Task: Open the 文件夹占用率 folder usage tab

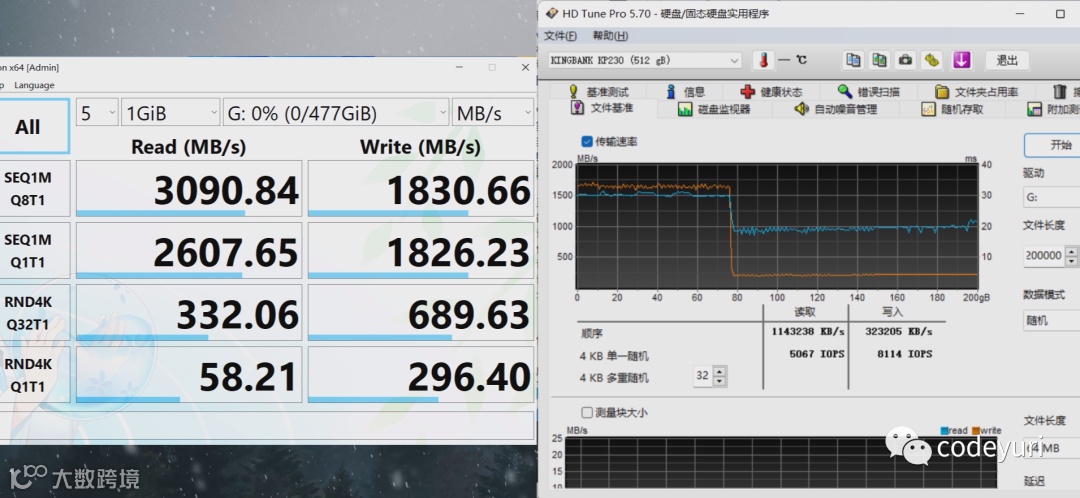Action: coord(977,92)
